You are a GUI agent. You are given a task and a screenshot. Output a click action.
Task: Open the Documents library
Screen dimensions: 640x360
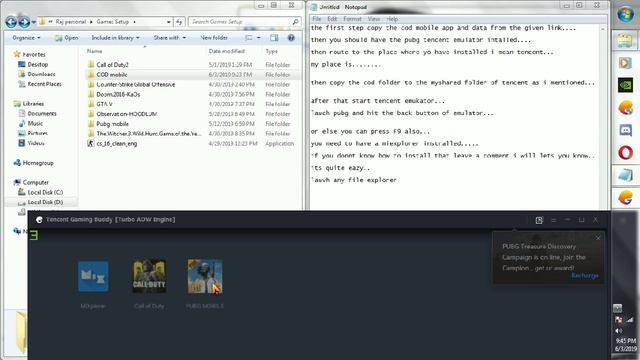42,113
